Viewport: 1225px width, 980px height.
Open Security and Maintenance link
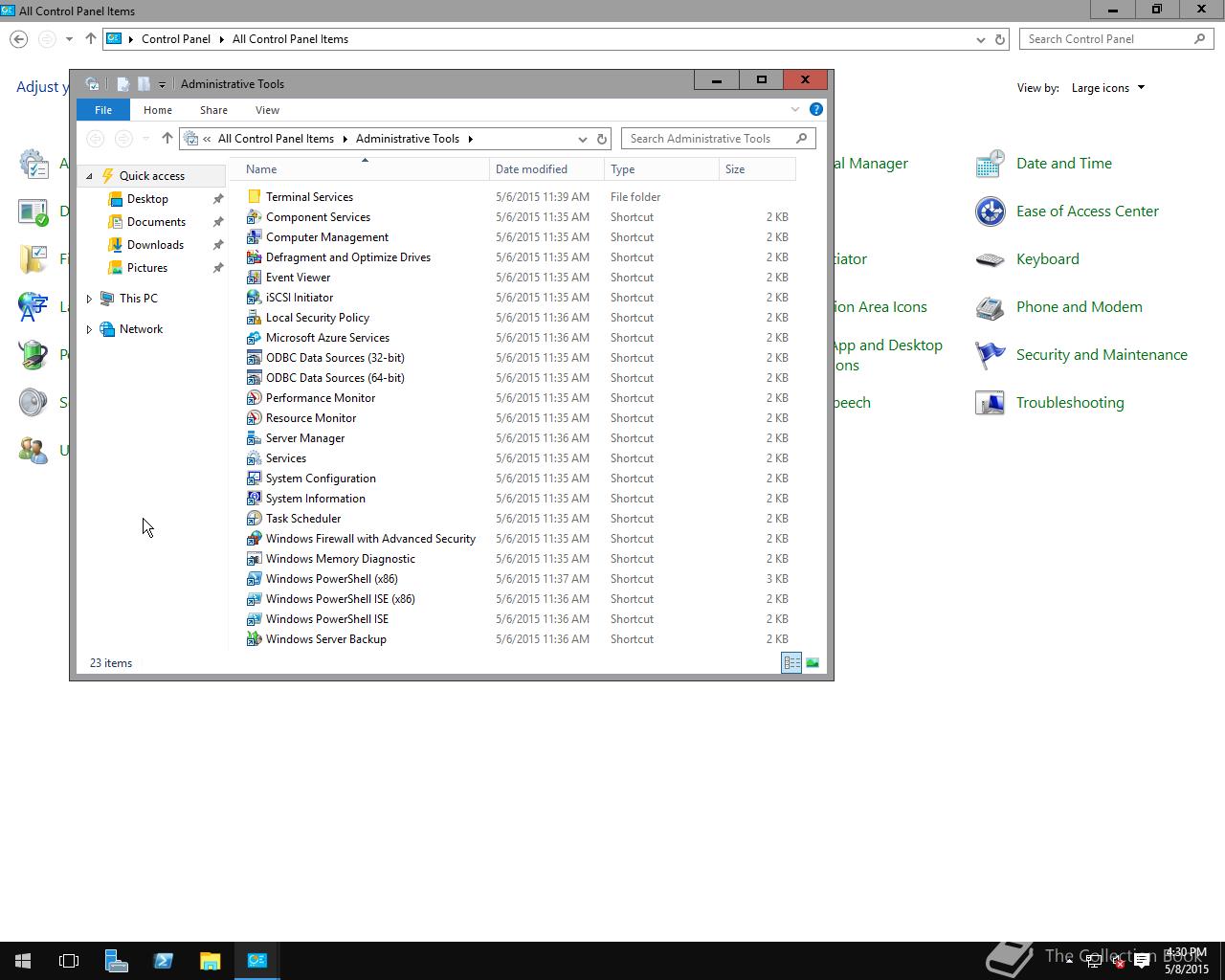coord(1102,355)
